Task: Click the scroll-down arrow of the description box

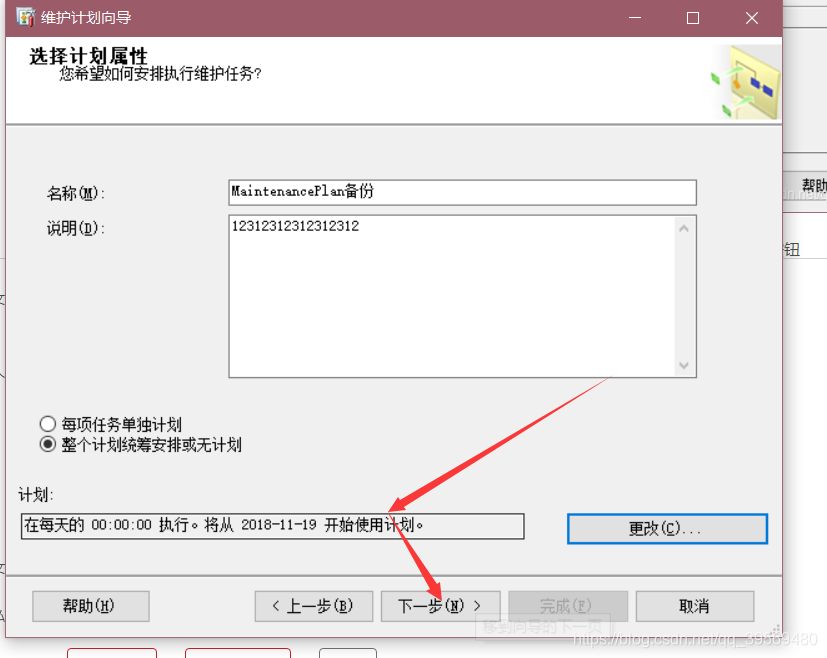Action: pos(684,366)
